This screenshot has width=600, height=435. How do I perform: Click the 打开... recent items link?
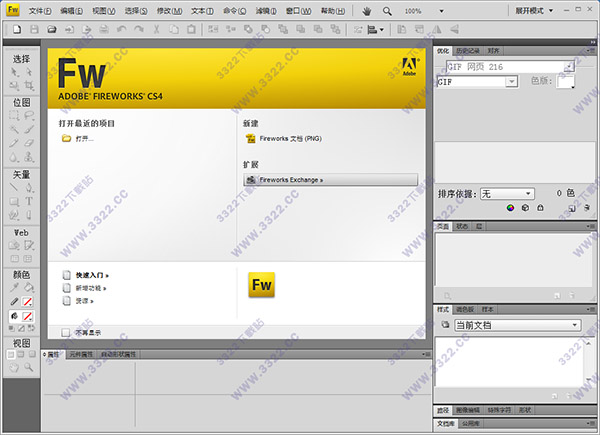(85, 138)
